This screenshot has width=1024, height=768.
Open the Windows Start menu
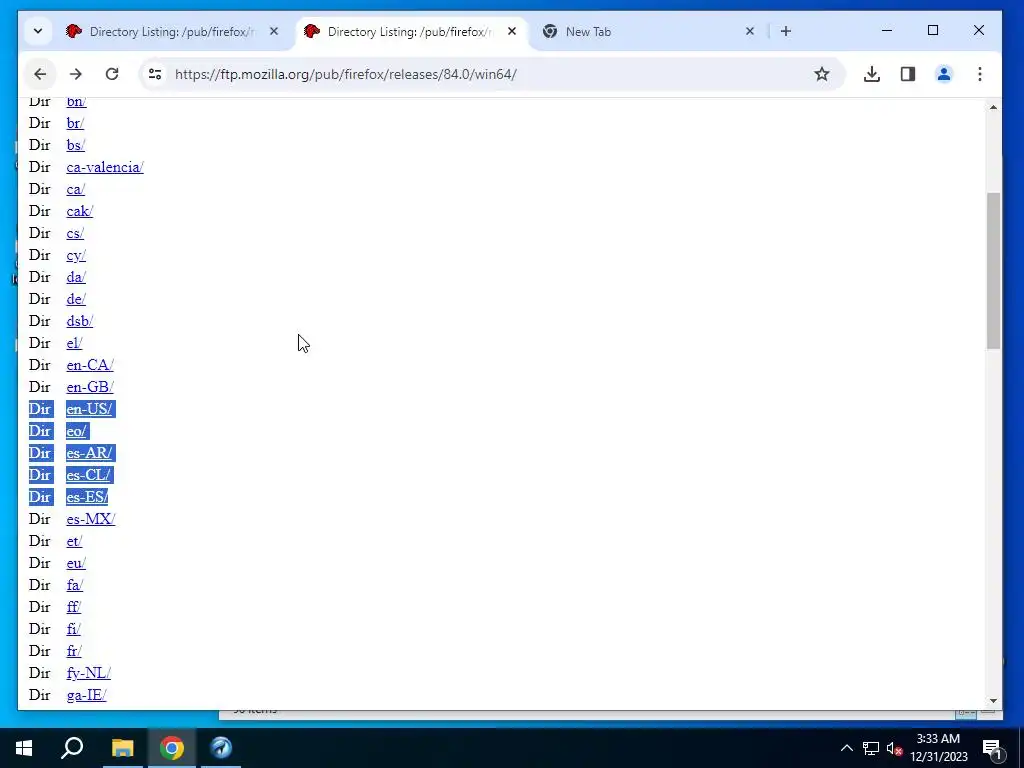click(24, 748)
